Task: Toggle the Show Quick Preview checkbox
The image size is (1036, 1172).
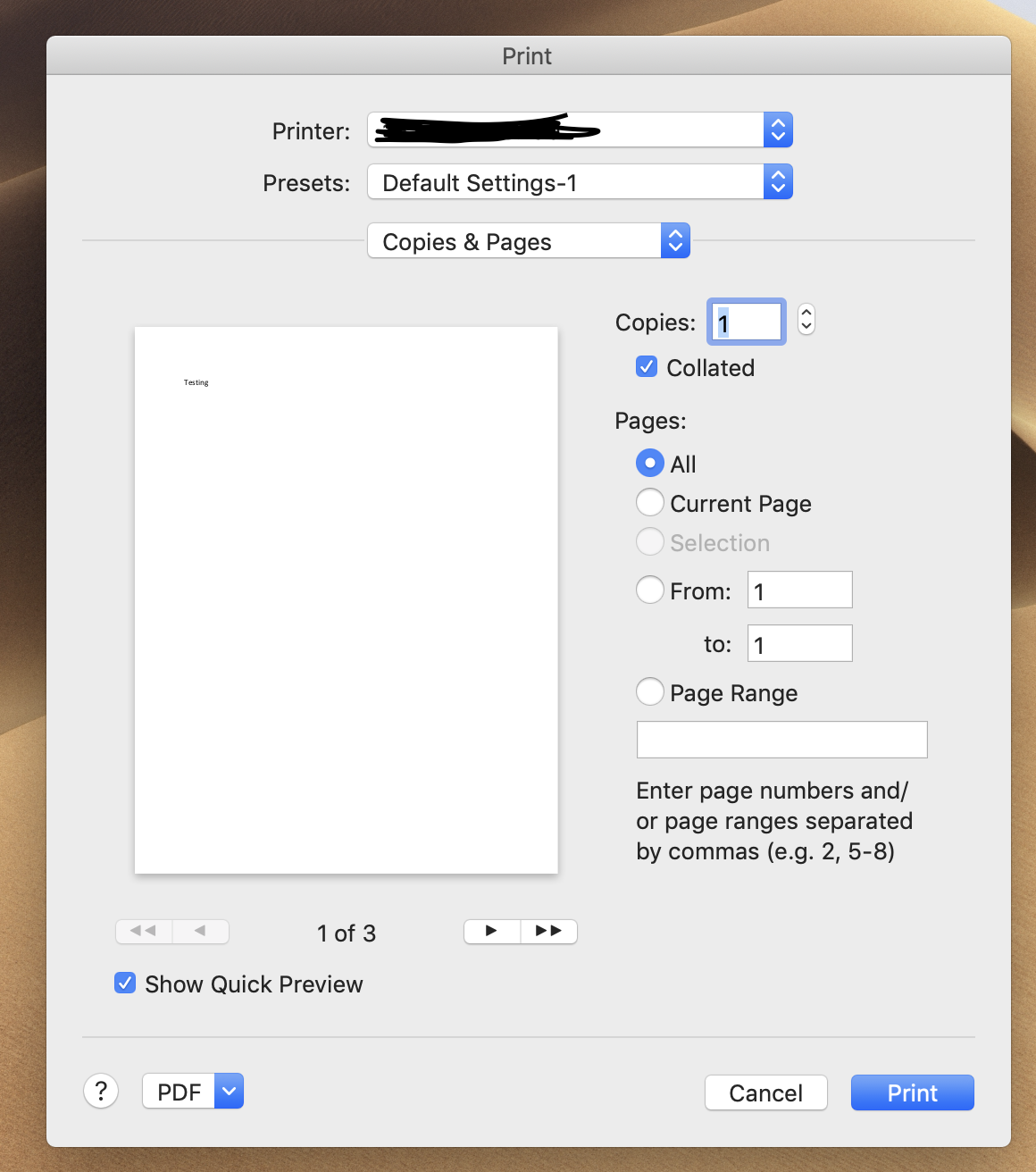Action: 125,983
